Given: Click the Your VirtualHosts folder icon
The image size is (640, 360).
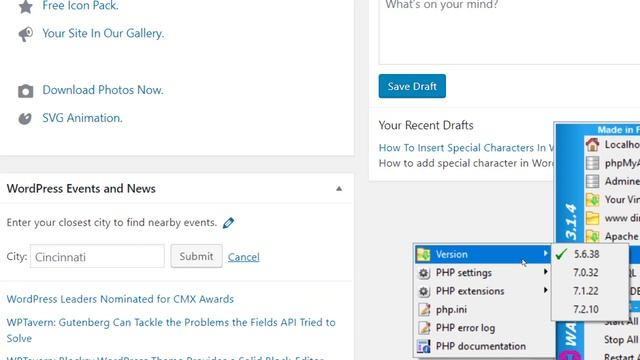Looking at the screenshot, I should coord(592,200).
